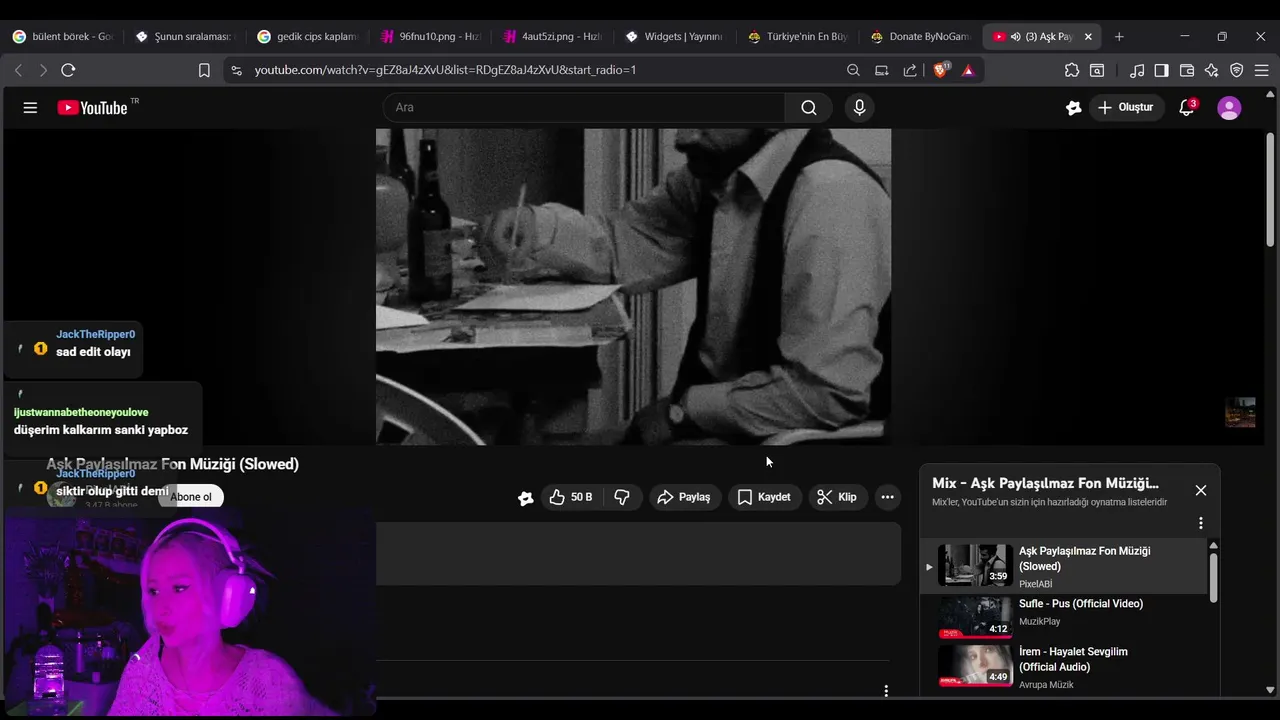Switch to bülent börek Google tab

click(x=63, y=36)
